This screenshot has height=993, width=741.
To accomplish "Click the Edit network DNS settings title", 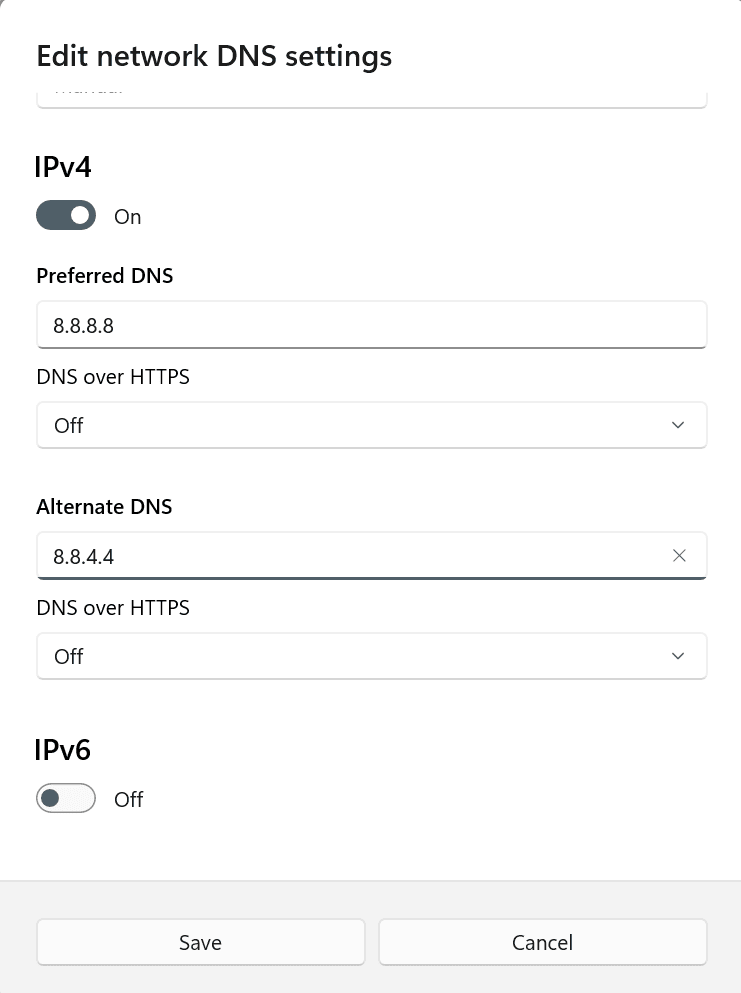I will tap(214, 56).
